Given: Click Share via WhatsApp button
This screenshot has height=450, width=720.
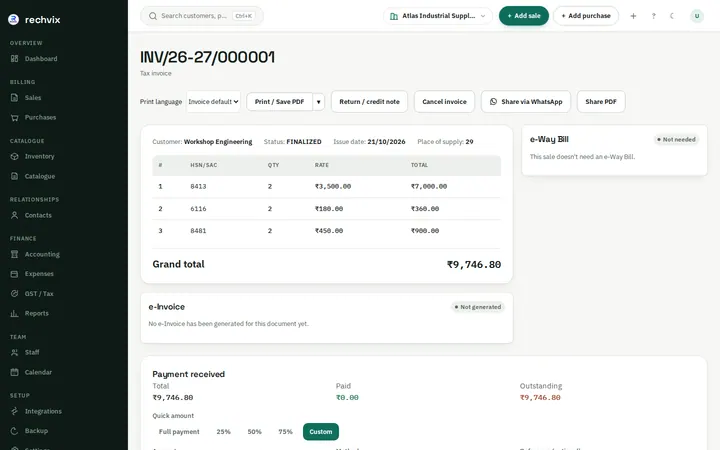Looking at the screenshot, I should point(526,102).
